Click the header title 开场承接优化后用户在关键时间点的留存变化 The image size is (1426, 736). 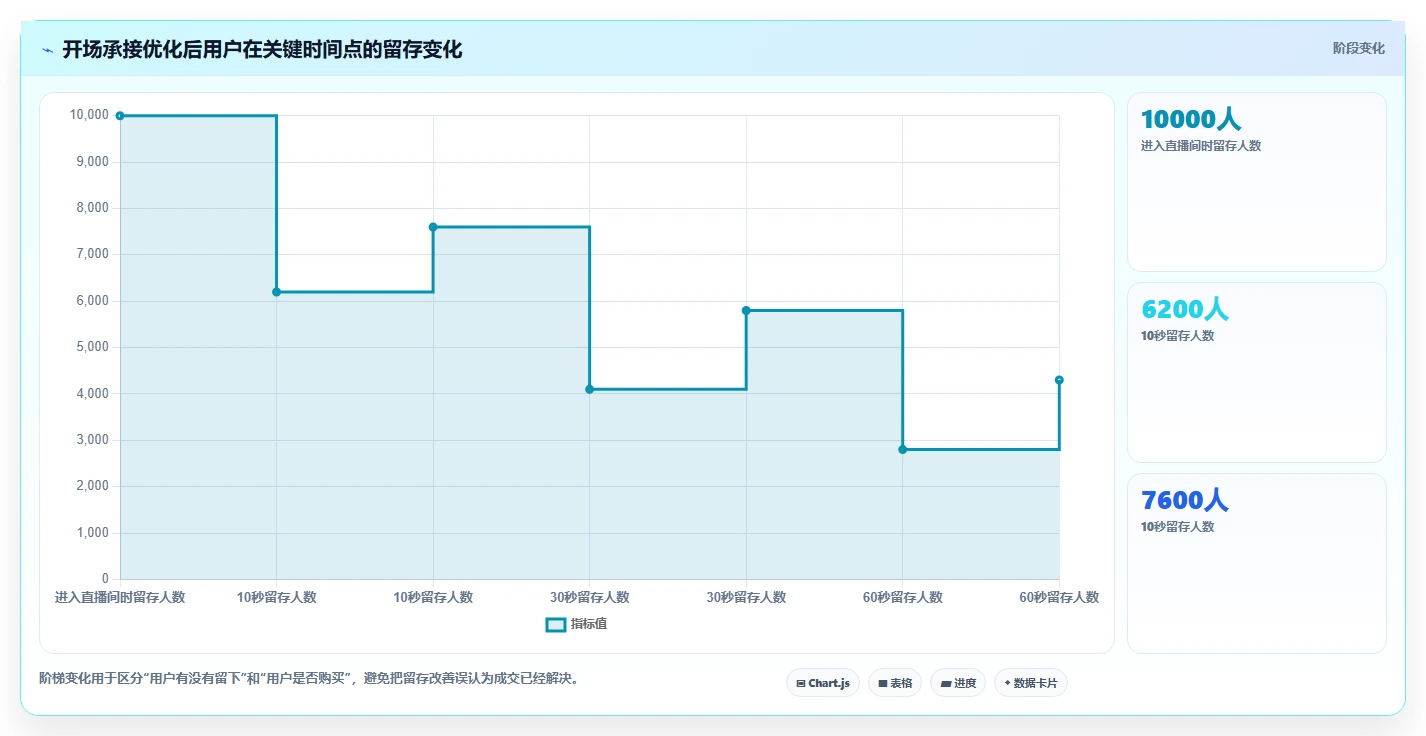262,50
